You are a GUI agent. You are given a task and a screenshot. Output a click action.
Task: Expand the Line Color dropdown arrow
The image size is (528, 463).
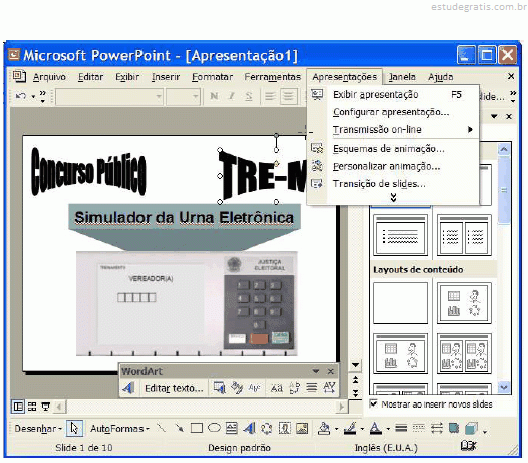point(362,429)
